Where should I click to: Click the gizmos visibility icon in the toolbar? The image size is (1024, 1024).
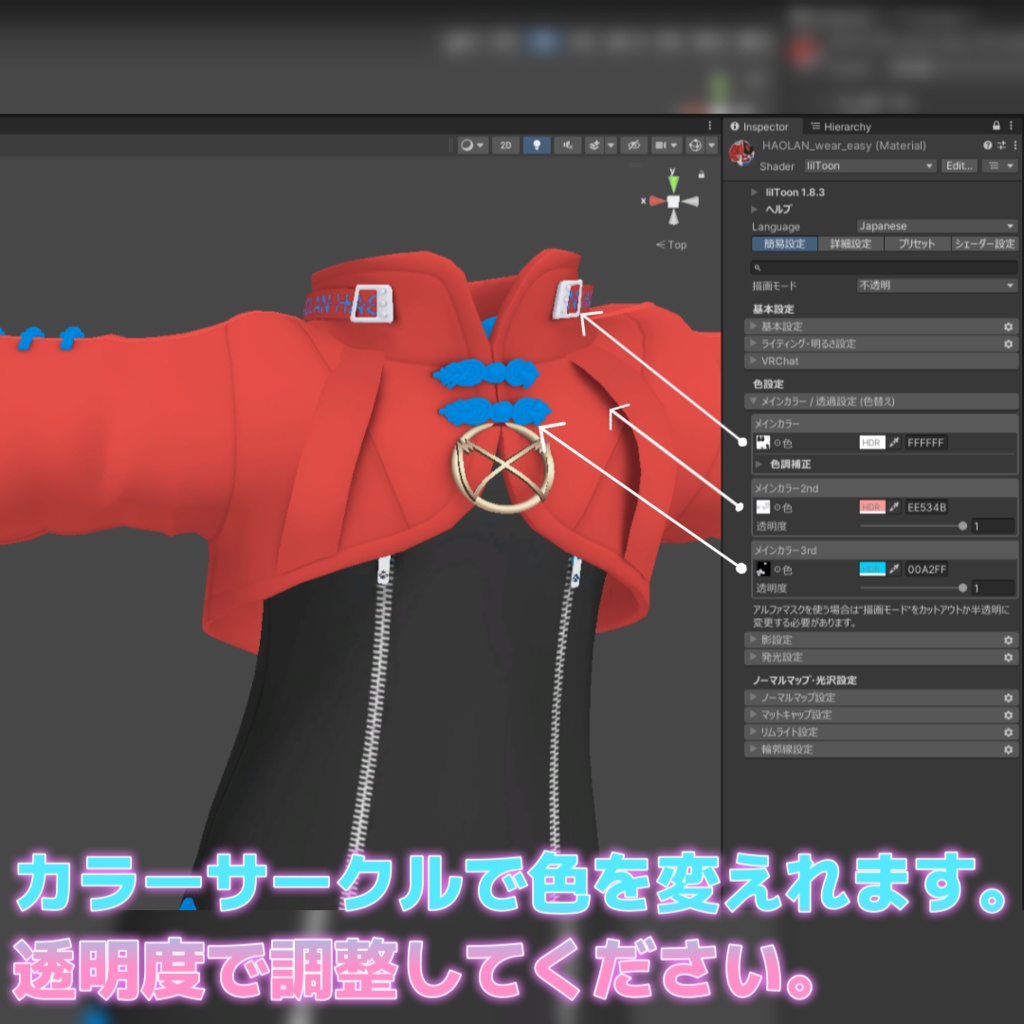tap(635, 145)
